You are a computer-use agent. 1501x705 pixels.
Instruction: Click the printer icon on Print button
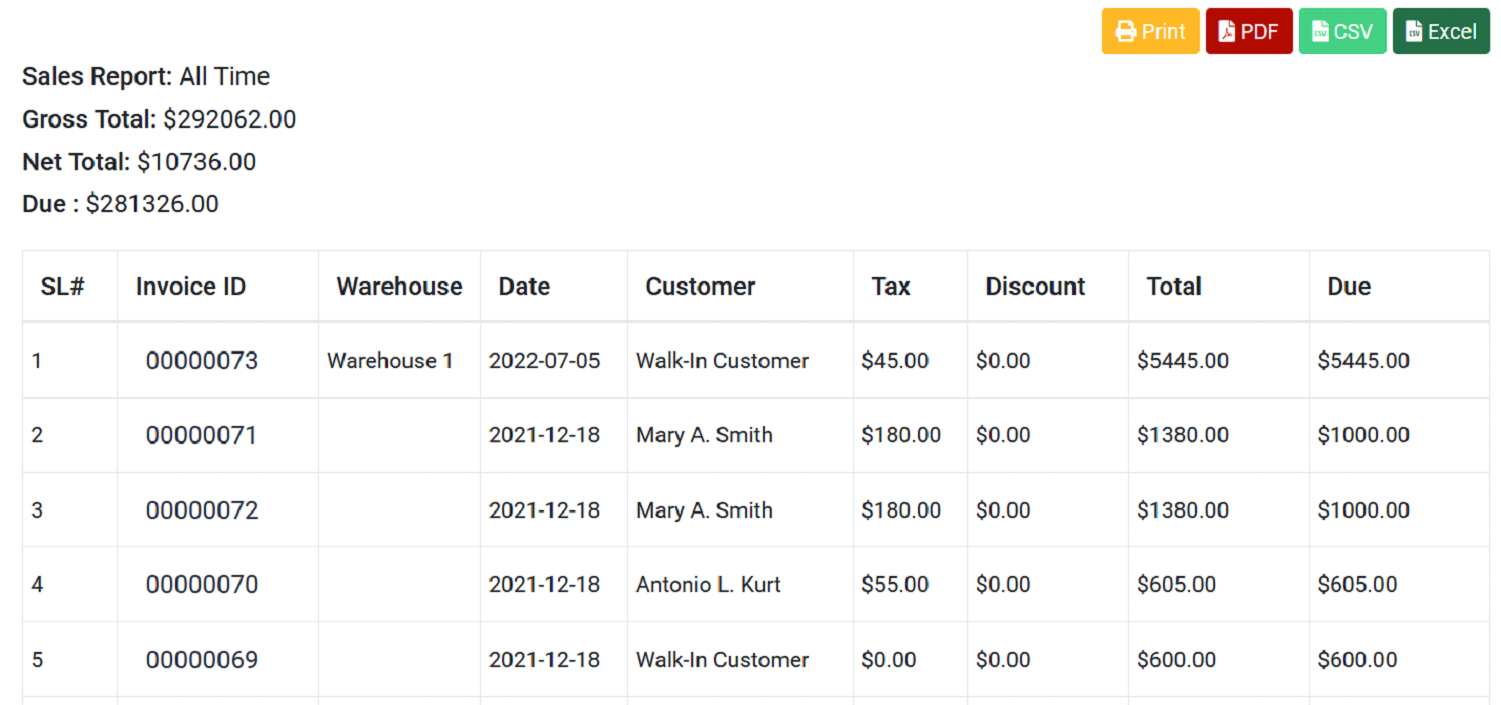[1126, 32]
